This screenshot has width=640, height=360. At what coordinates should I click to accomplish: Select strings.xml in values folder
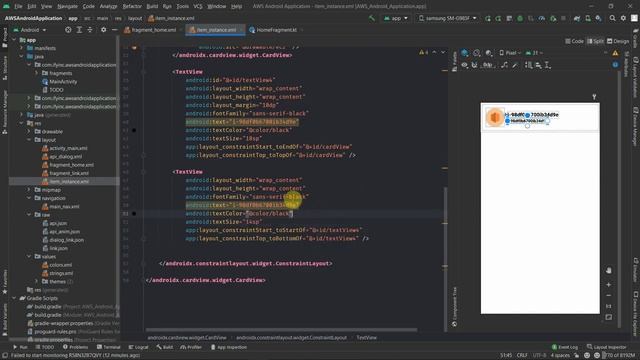coord(58,273)
